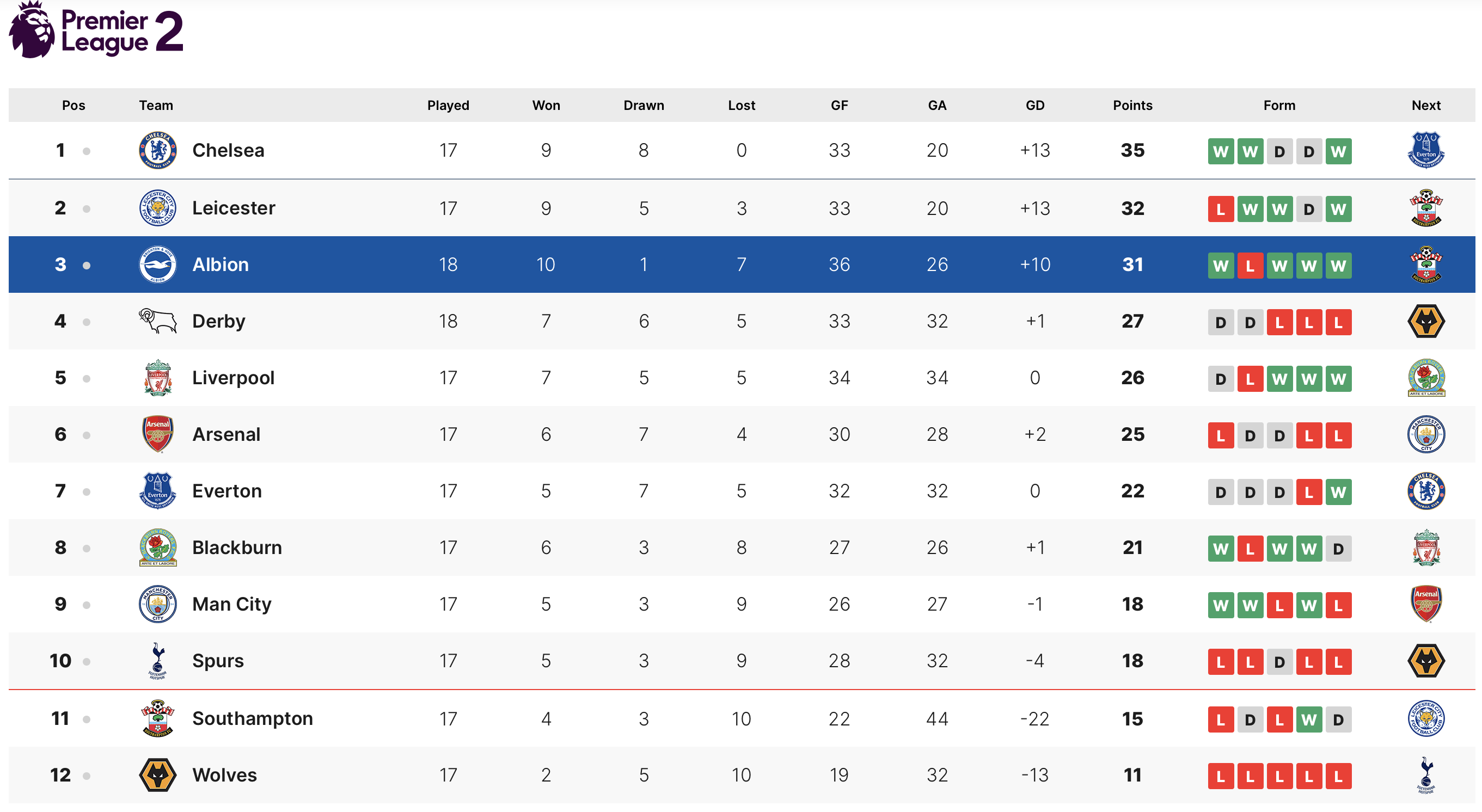Open the Albion team name link

[221, 264]
